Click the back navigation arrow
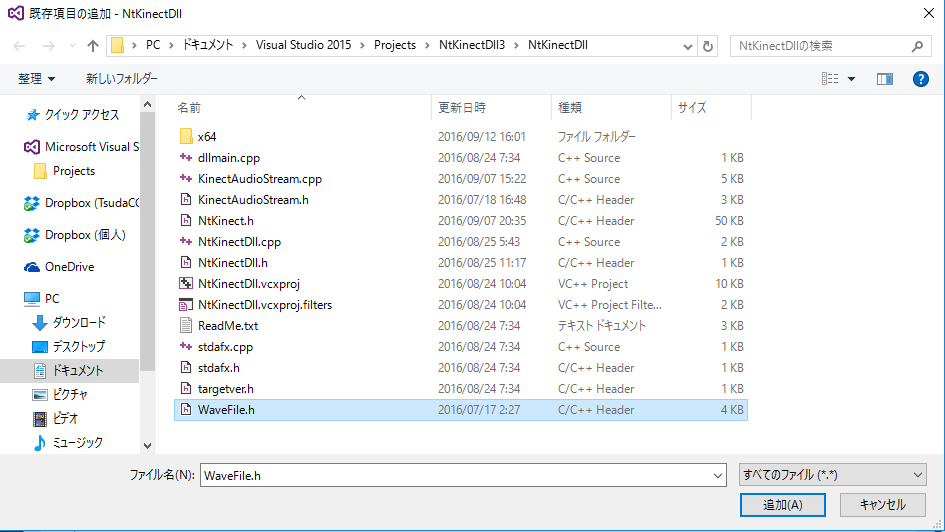Screen dimensions: 945x532 coord(20,46)
